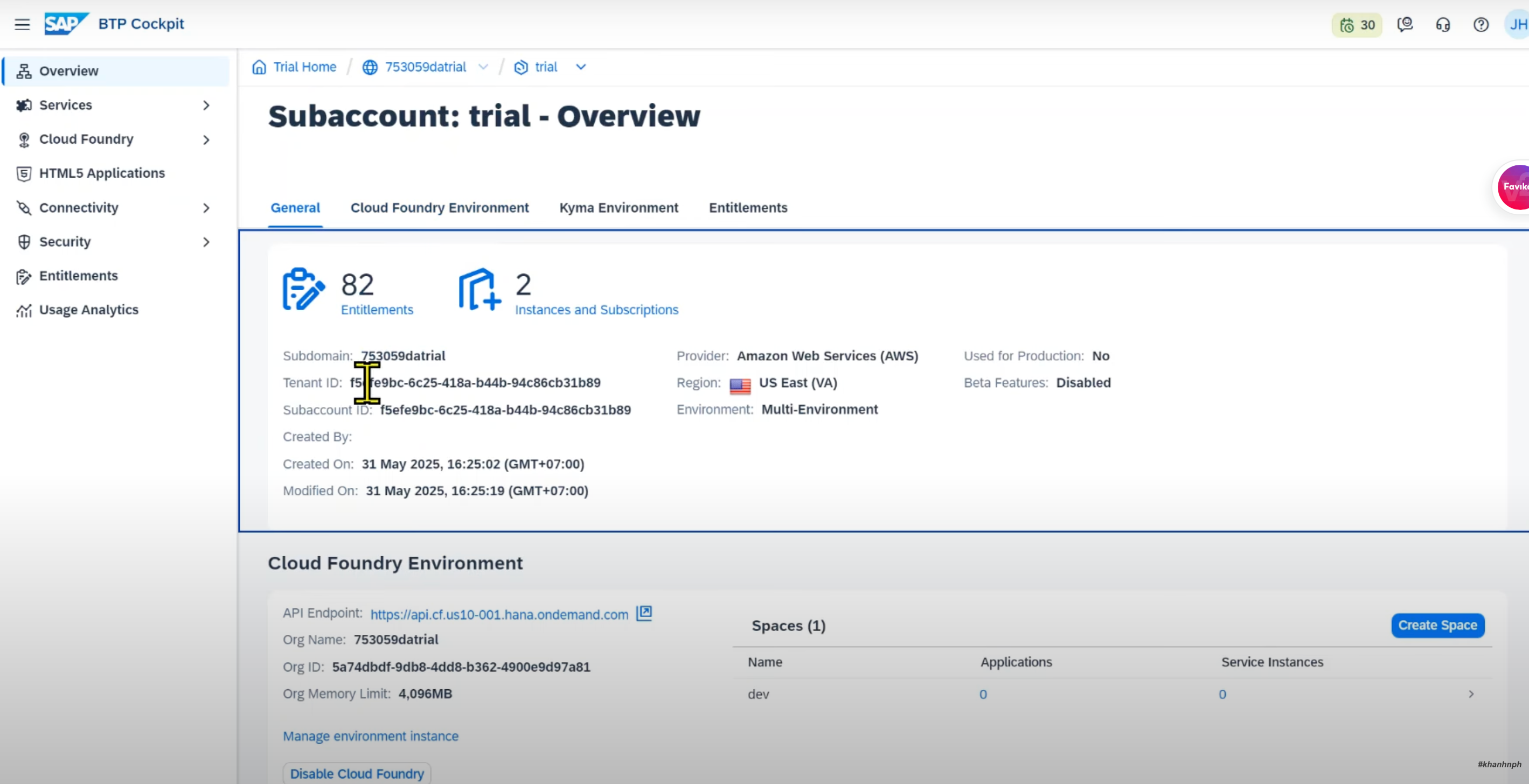Open the feedback chat icon in the header
This screenshot has width=1529, height=784.
click(x=1405, y=25)
